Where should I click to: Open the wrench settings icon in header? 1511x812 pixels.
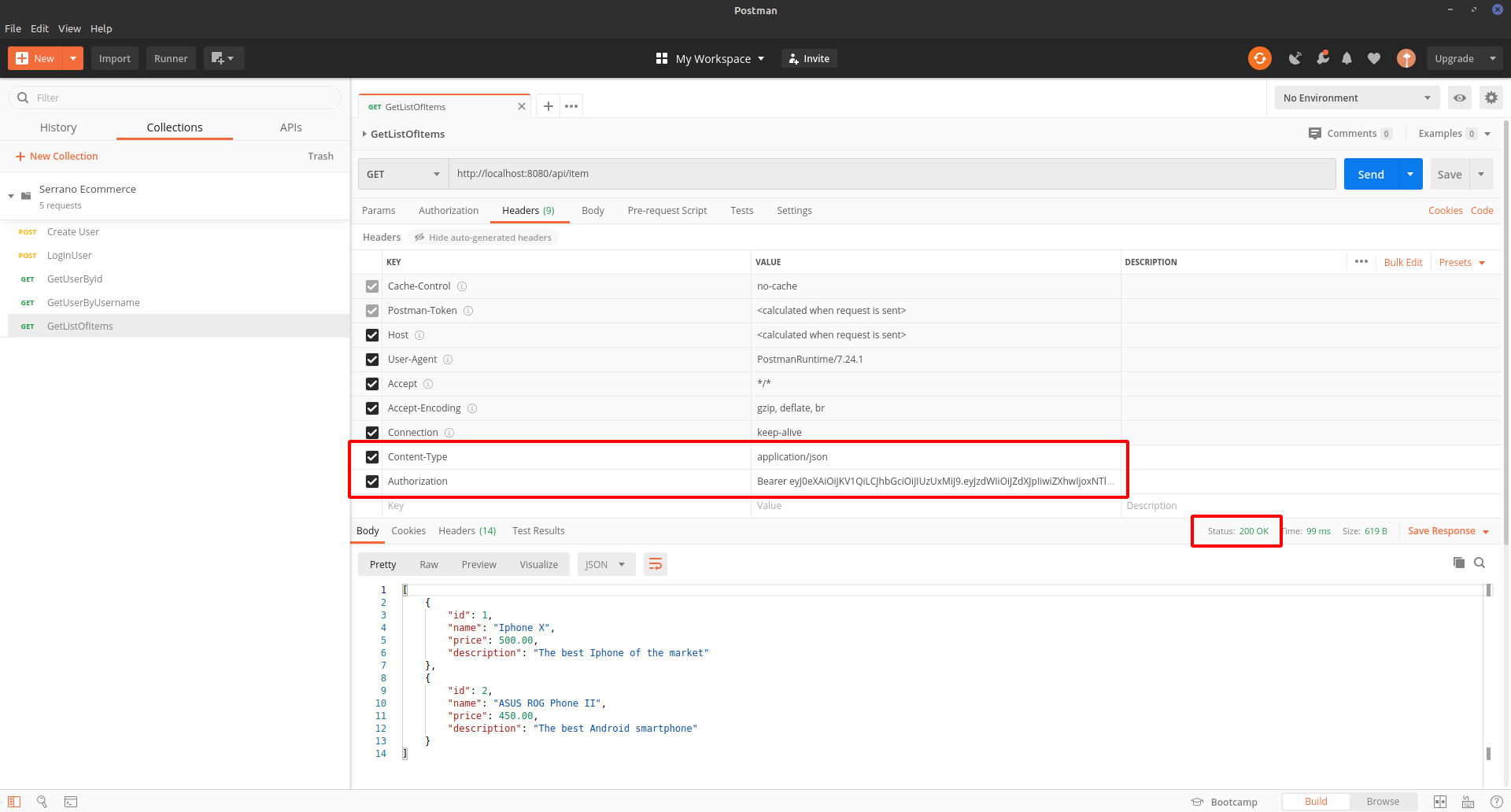pyautogui.click(x=1322, y=58)
